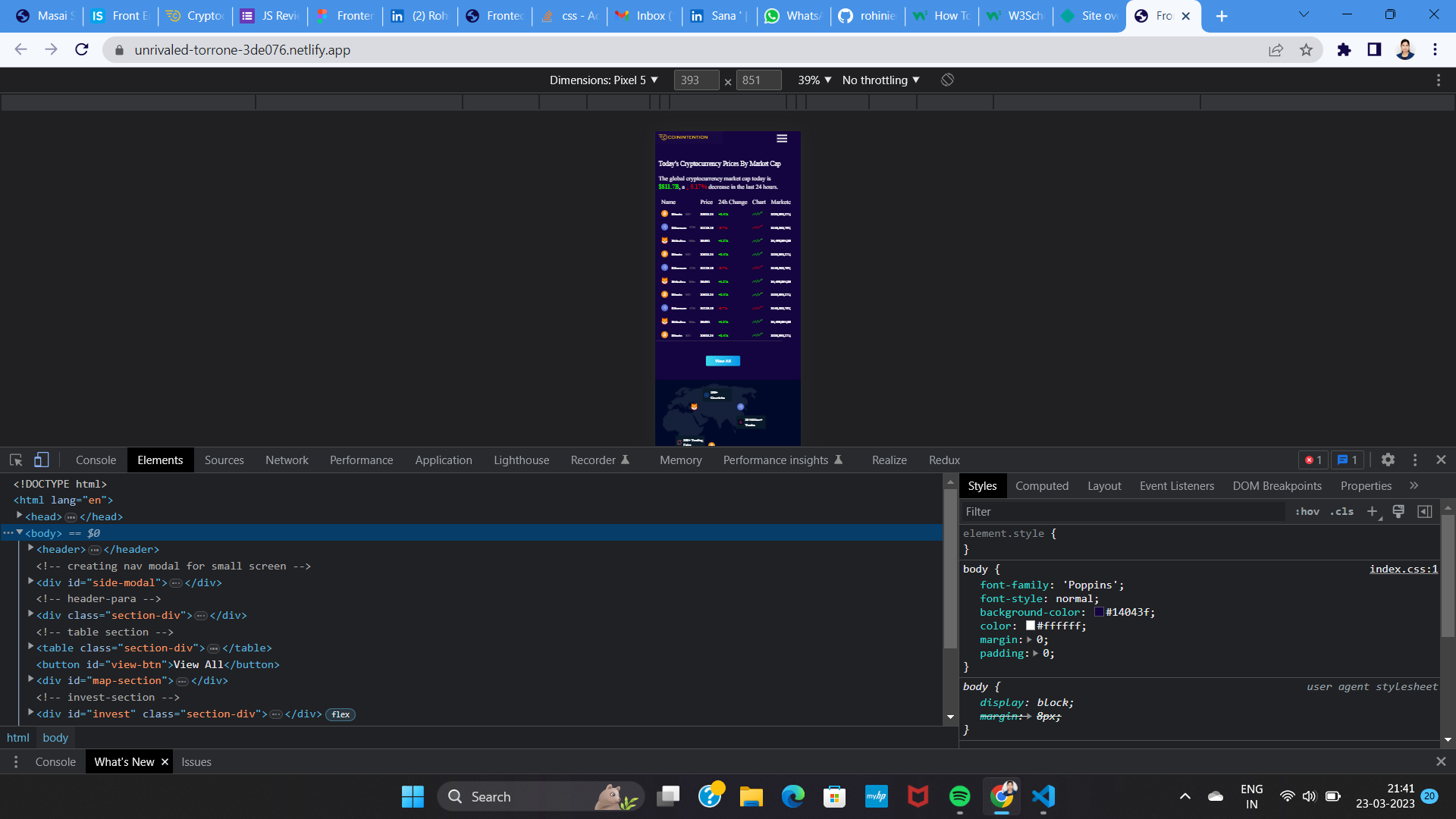Bookmark this page with star icon
Viewport: 1456px width, 819px height.
pyautogui.click(x=1306, y=50)
